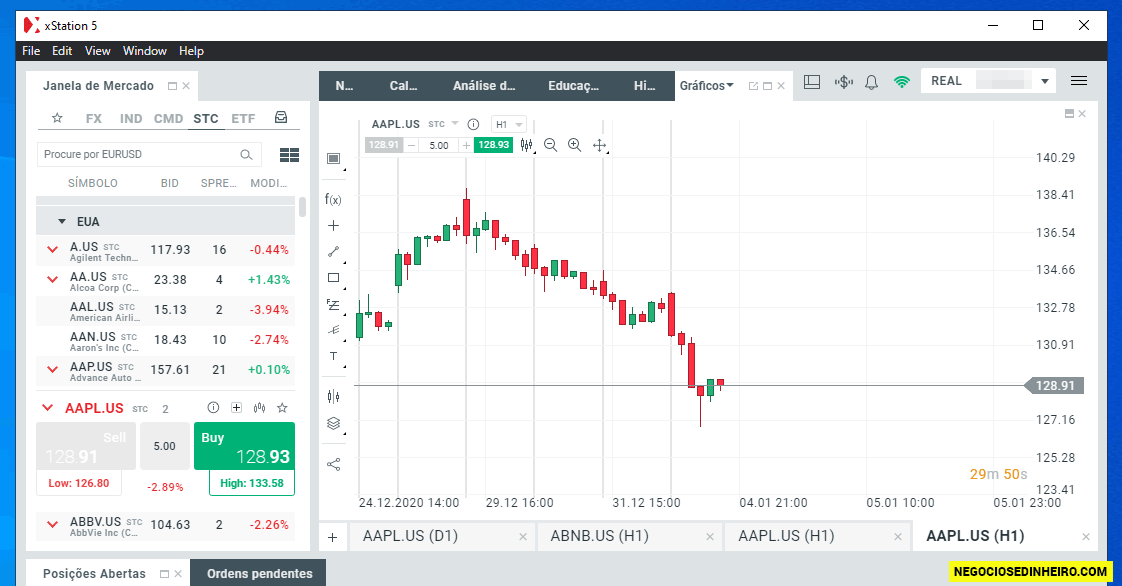Screen dimensions: 1122x586
Task: Select the crosshair plus tool
Action: click(333, 225)
